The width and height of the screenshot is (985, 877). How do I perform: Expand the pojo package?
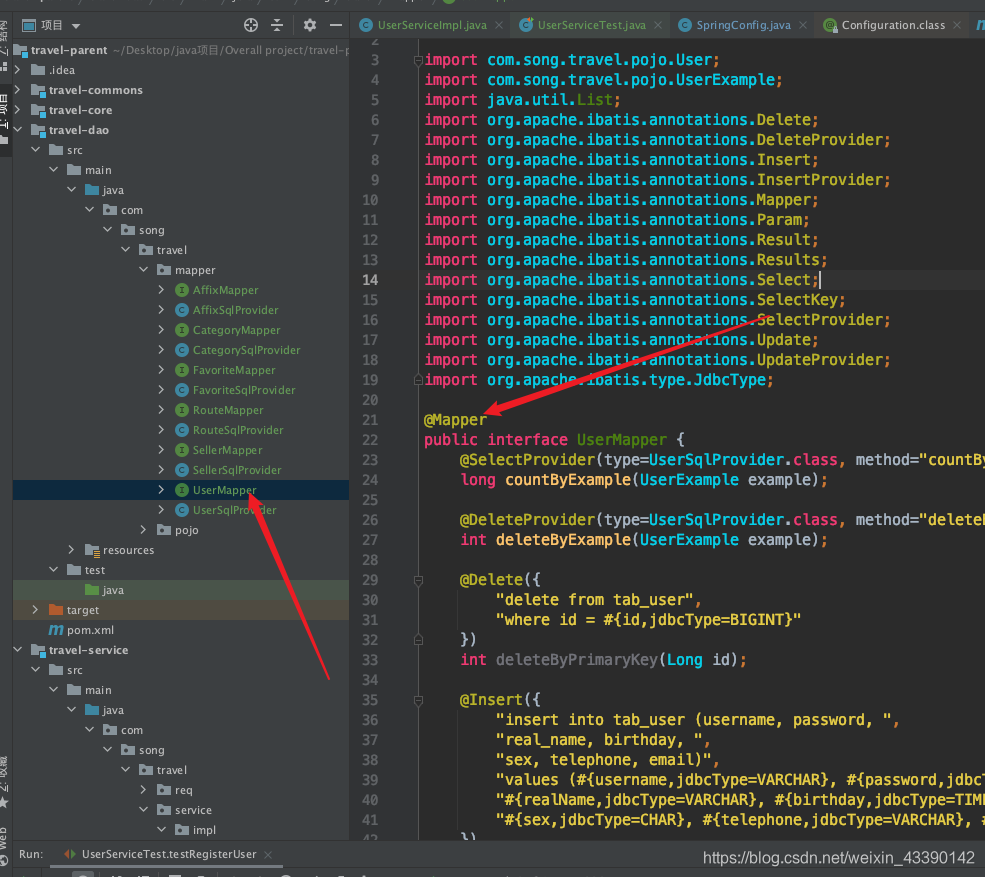[143, 530]
